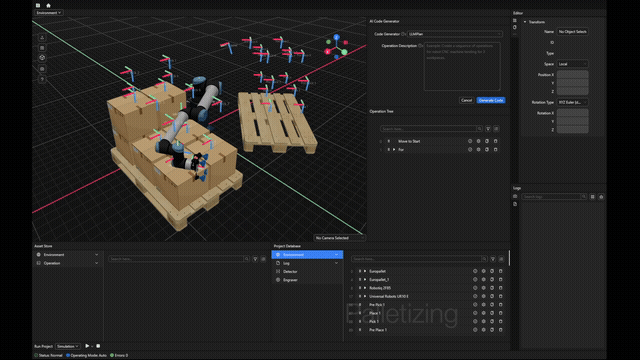Image resolution: width=640 pixels, height=360 pixels.
Task: Click the Asset Store filter icon
Action: click(x=255, y=259)
